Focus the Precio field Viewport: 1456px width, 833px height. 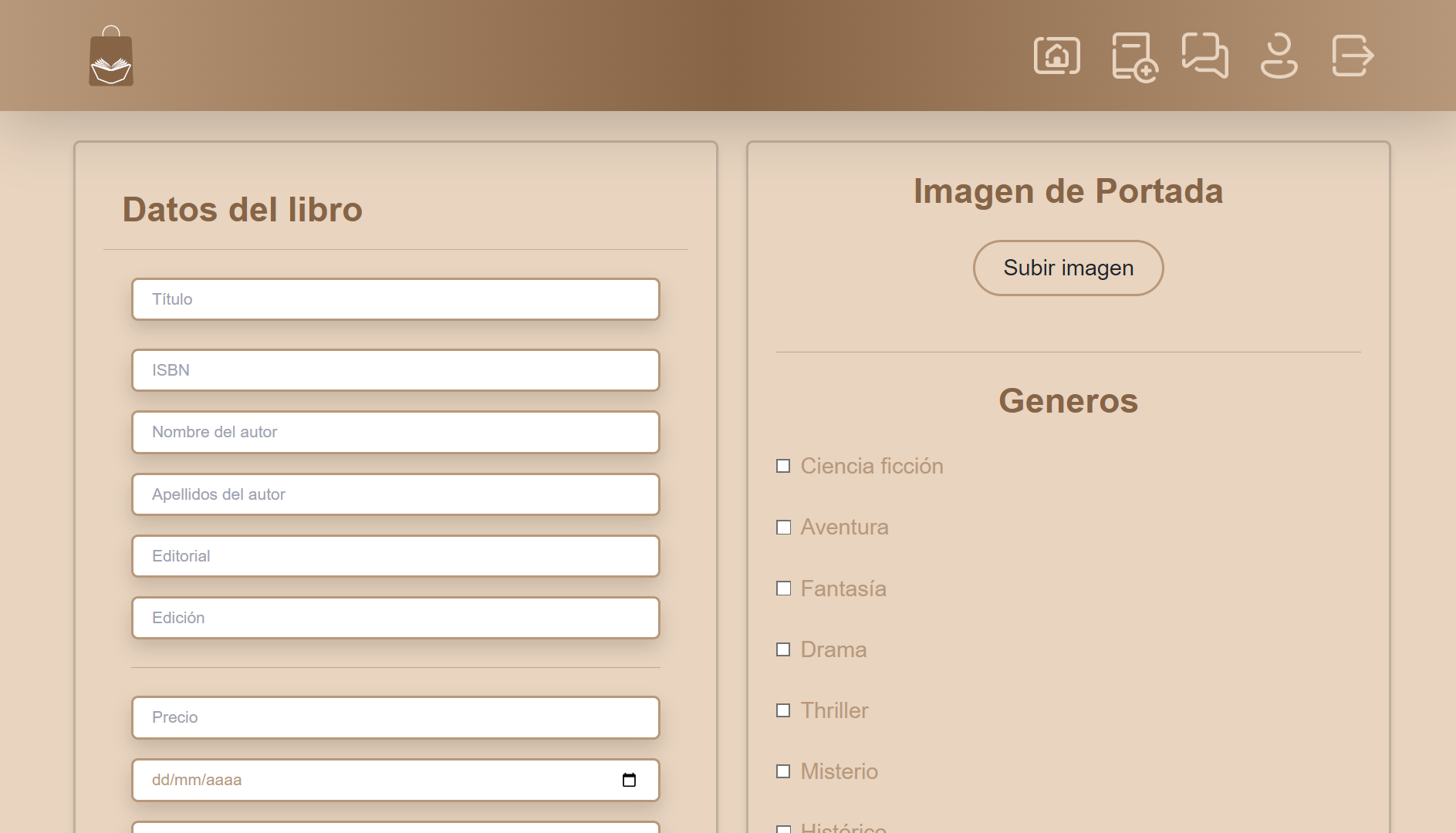[395, 717]
